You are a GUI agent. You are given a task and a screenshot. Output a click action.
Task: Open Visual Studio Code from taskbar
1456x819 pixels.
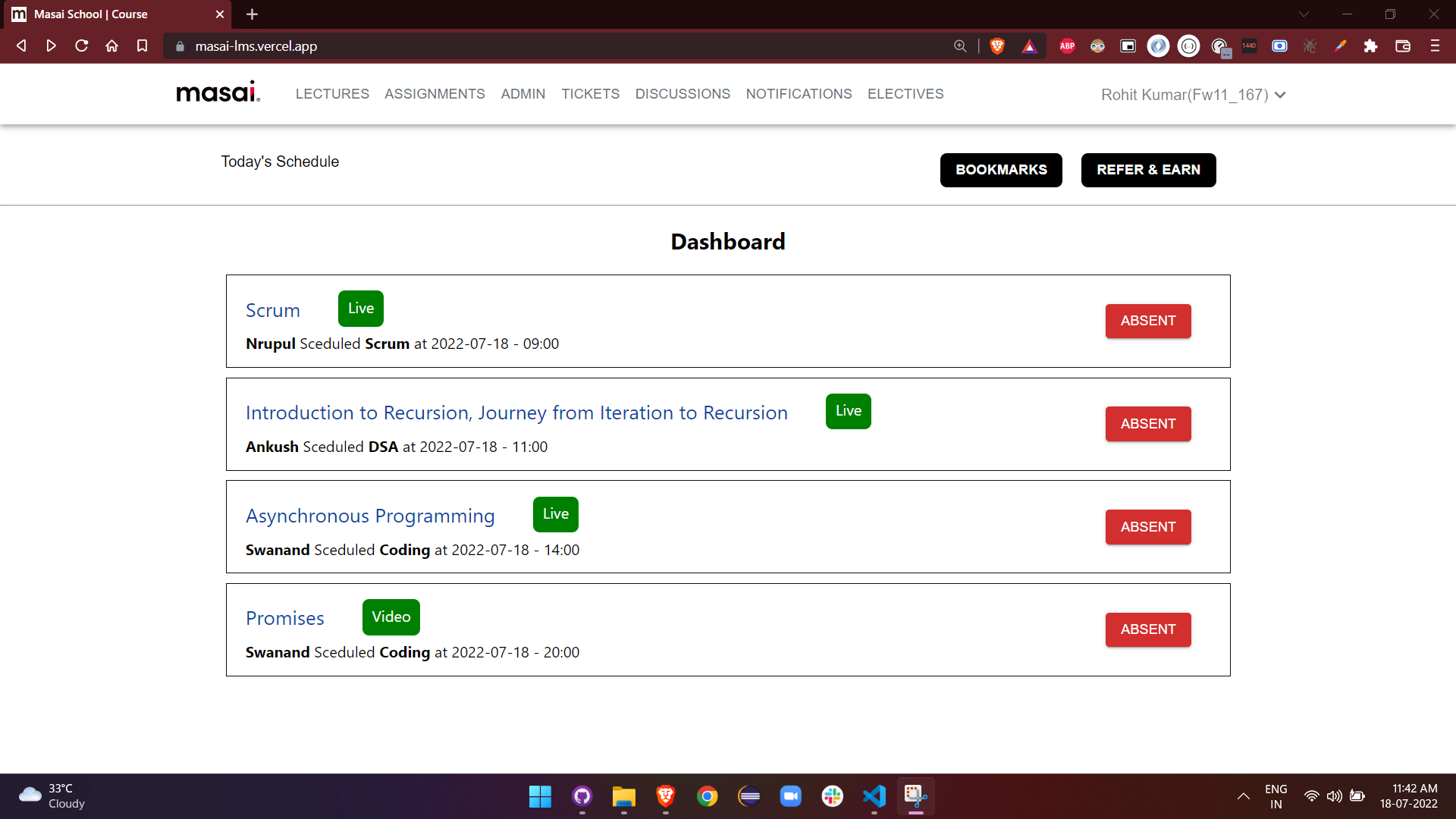click(x=874, y=796)
